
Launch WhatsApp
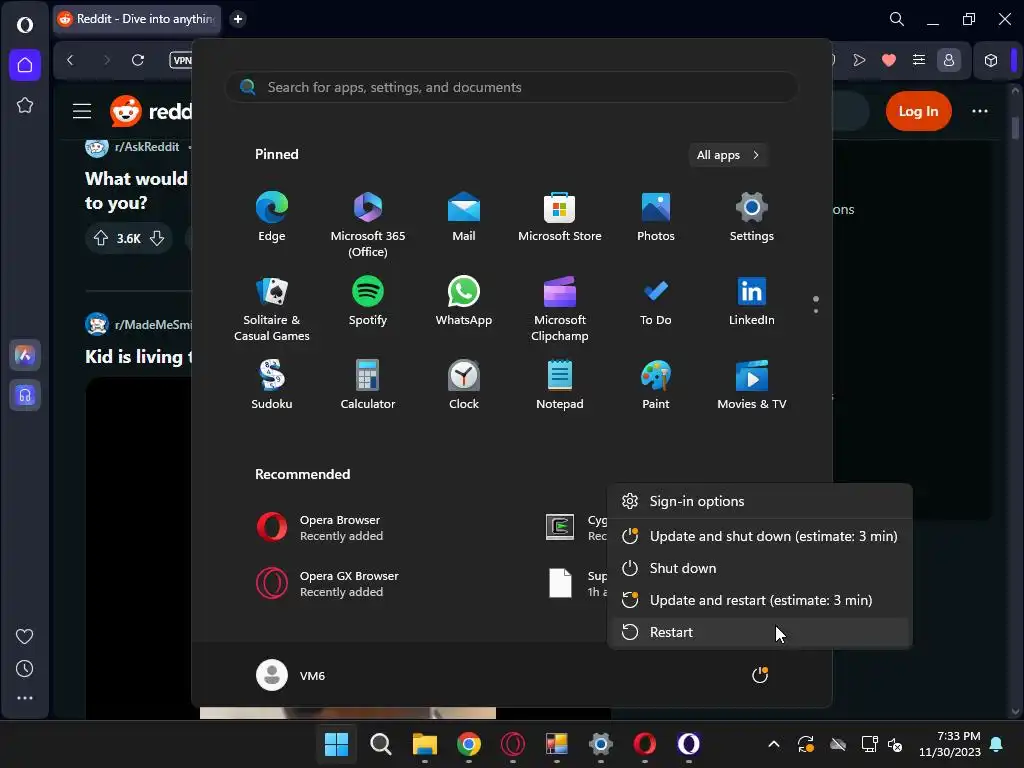tap(464, 302)
